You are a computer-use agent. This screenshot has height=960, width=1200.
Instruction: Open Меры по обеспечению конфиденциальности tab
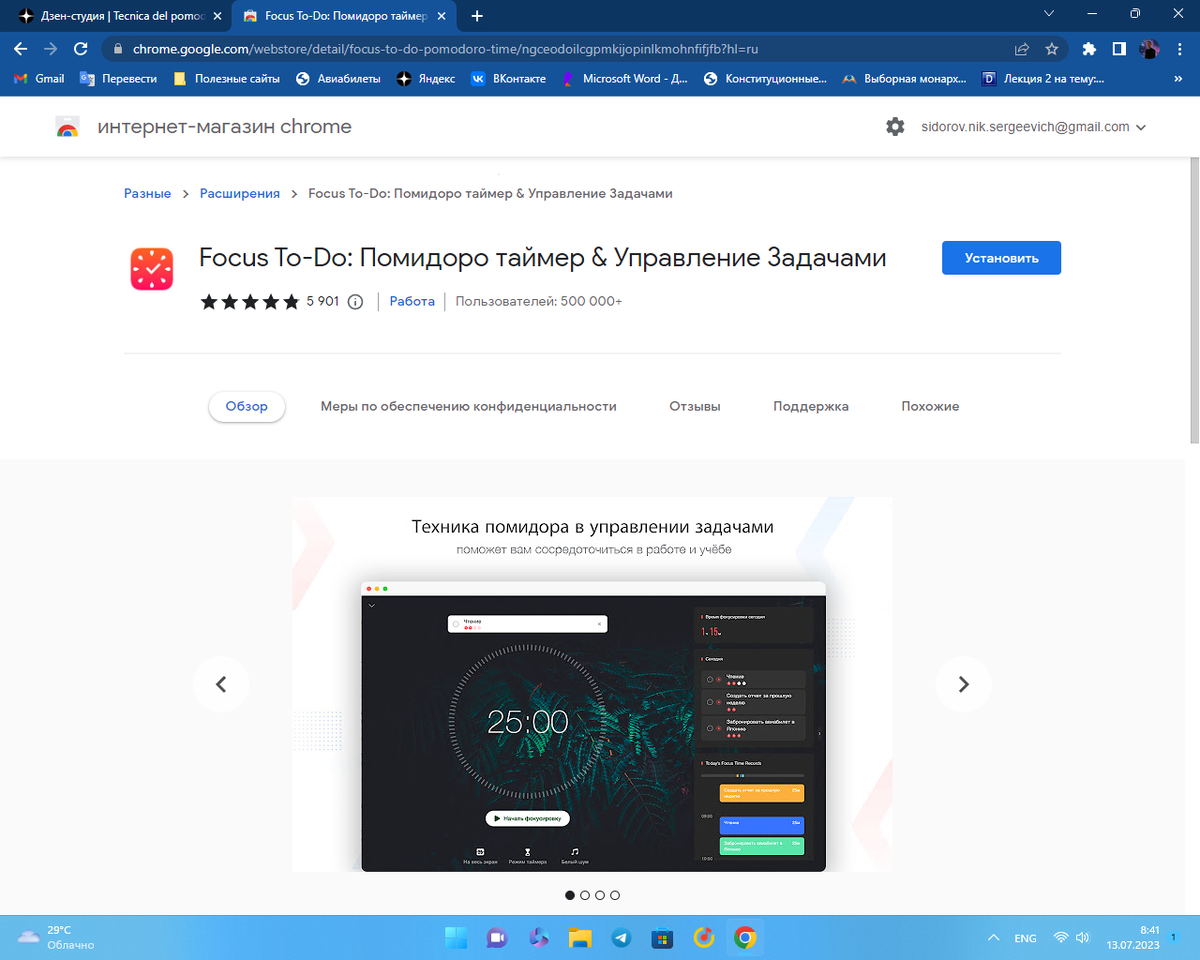468,406
